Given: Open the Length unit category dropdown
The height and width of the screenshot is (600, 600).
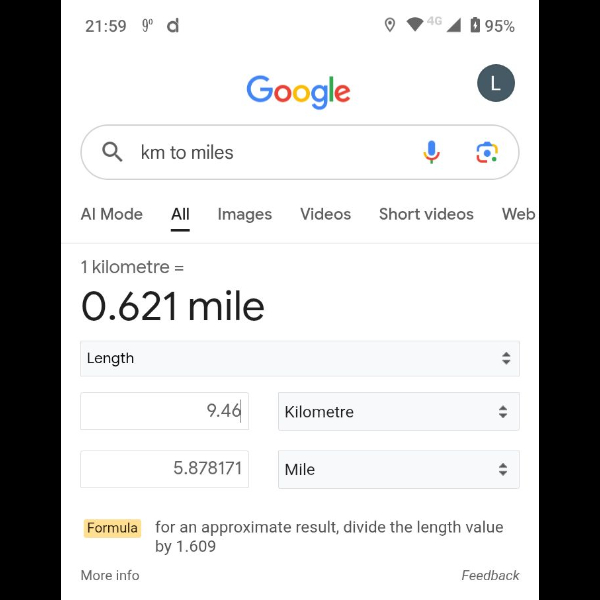Looking at the screenshot, I should click(x=299, y=358).
